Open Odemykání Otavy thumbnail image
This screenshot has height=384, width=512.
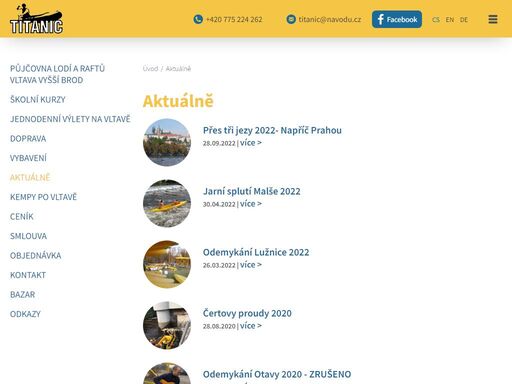click(167, 373)
